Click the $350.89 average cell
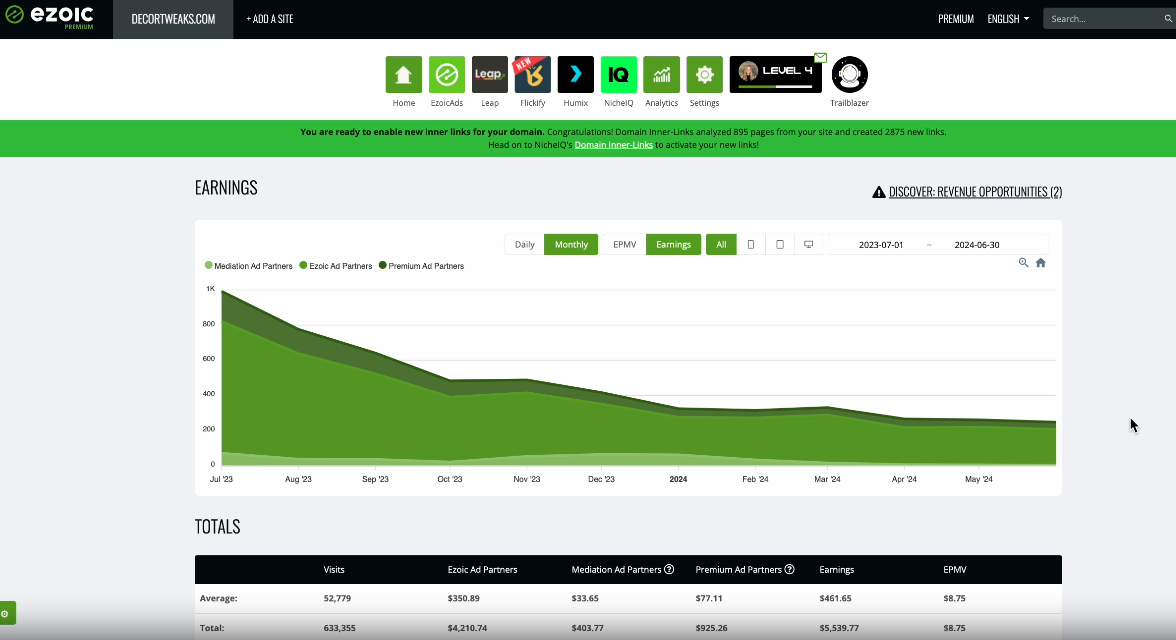 point(464,598)
